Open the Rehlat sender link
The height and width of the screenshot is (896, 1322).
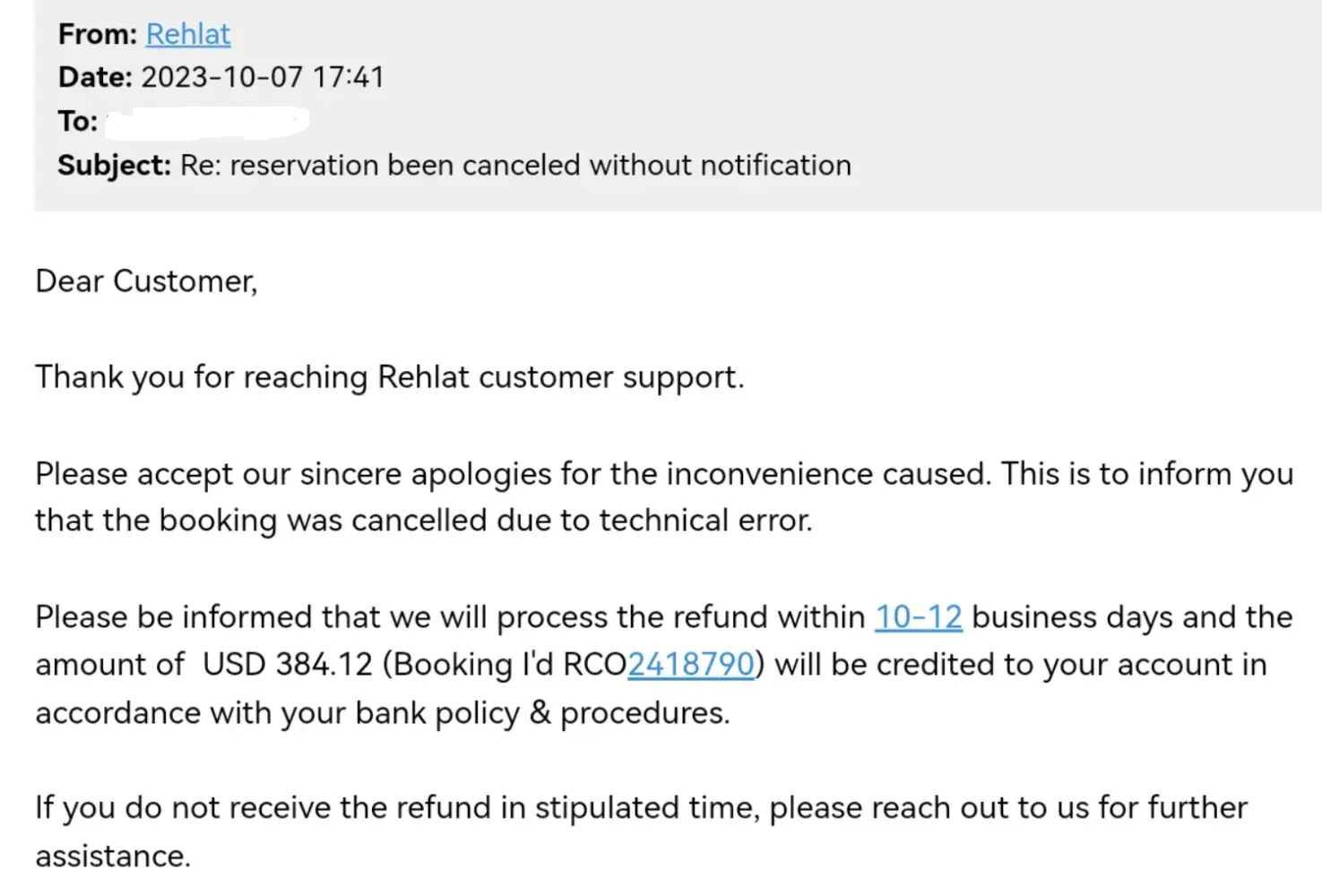(188, 34)
